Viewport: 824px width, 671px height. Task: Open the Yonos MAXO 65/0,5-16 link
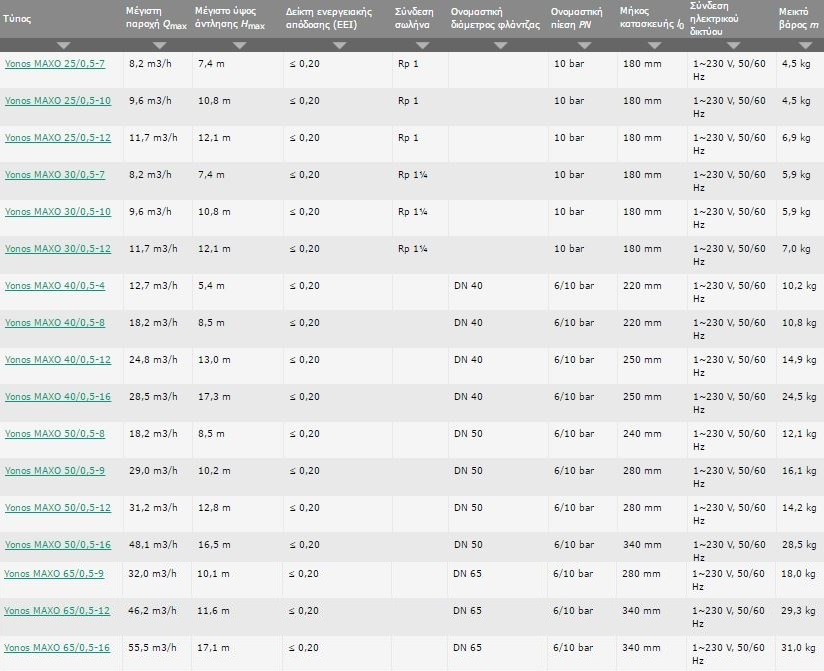58,647
